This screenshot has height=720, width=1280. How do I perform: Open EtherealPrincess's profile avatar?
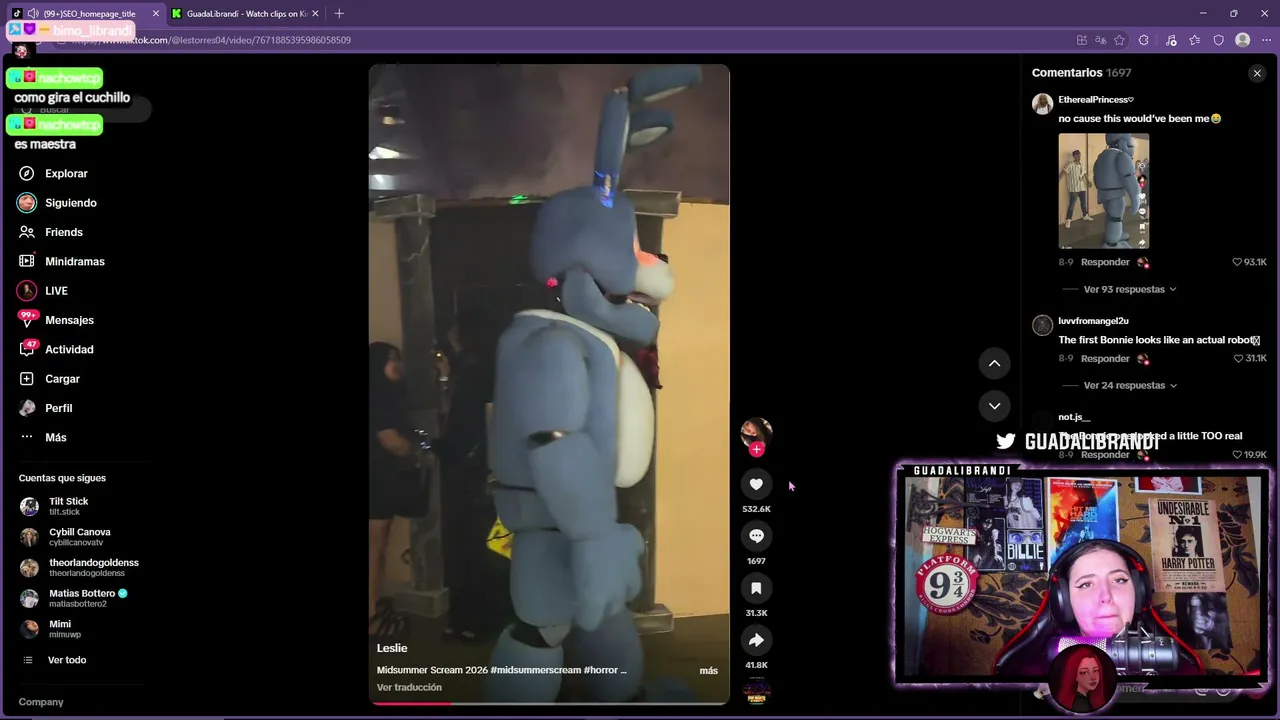tap(1042, 104)
